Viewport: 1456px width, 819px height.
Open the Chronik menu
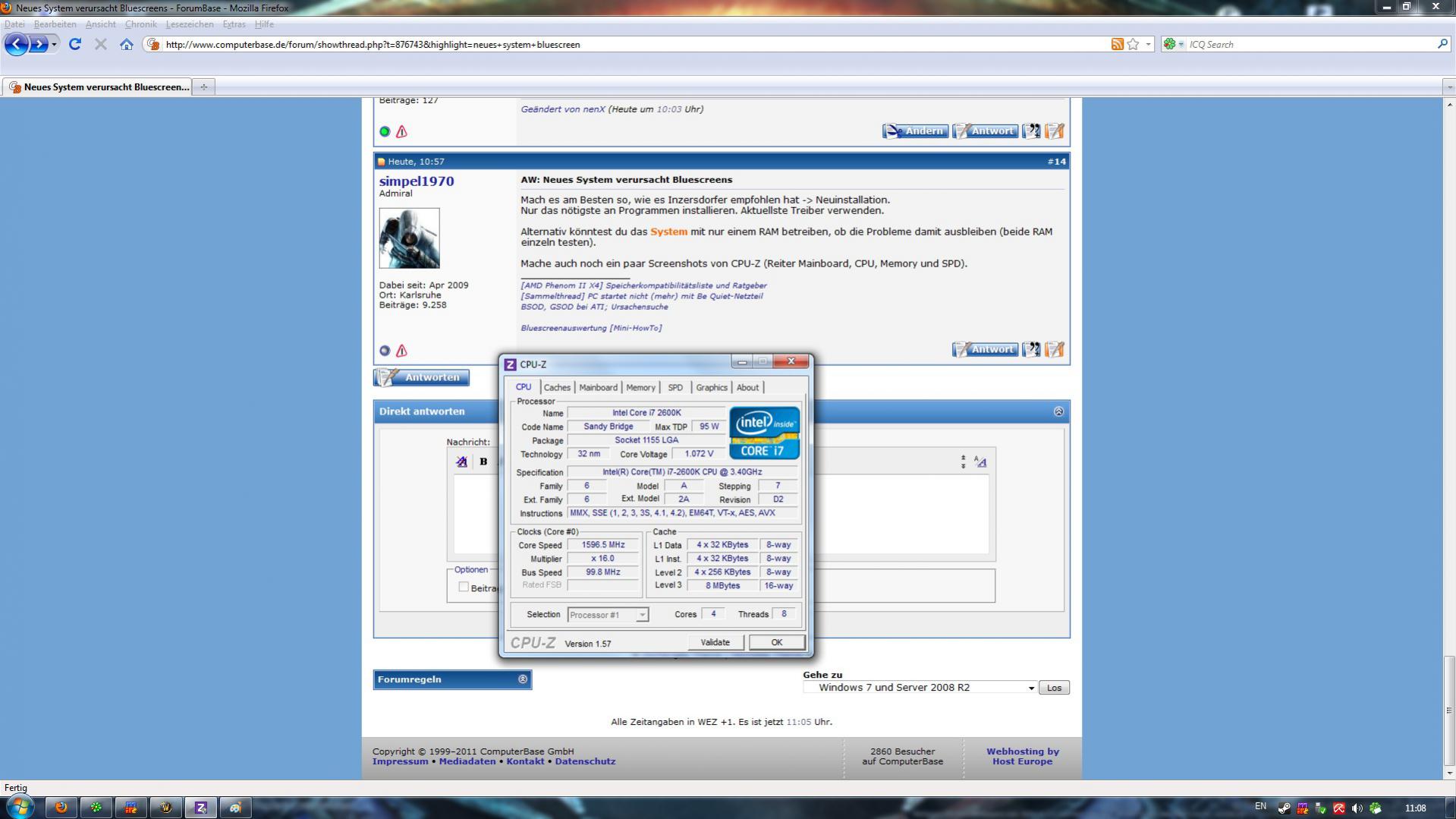[x=140, y=24]
